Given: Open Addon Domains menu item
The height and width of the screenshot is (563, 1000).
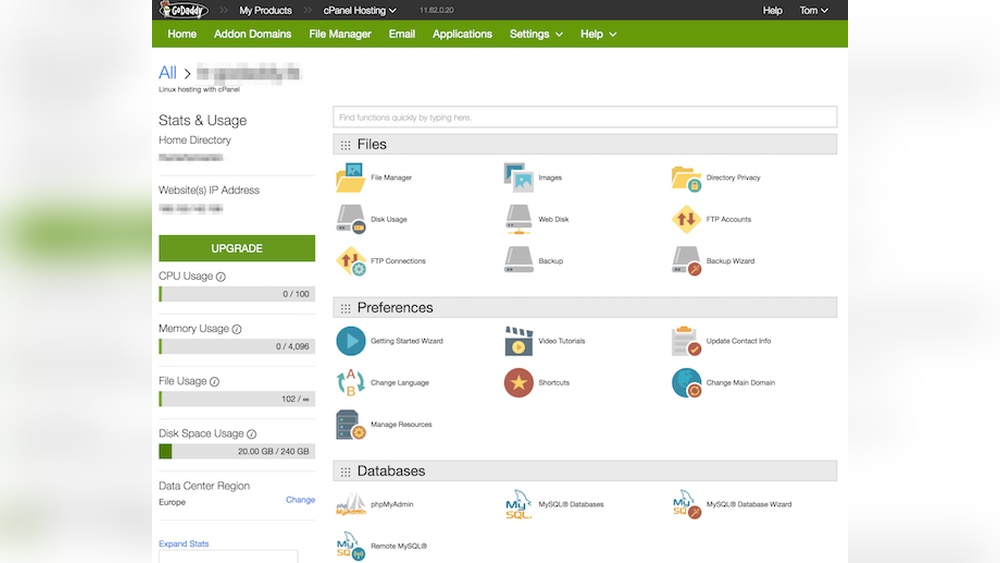Looking at the screenshot, I should tap(253, 34).
